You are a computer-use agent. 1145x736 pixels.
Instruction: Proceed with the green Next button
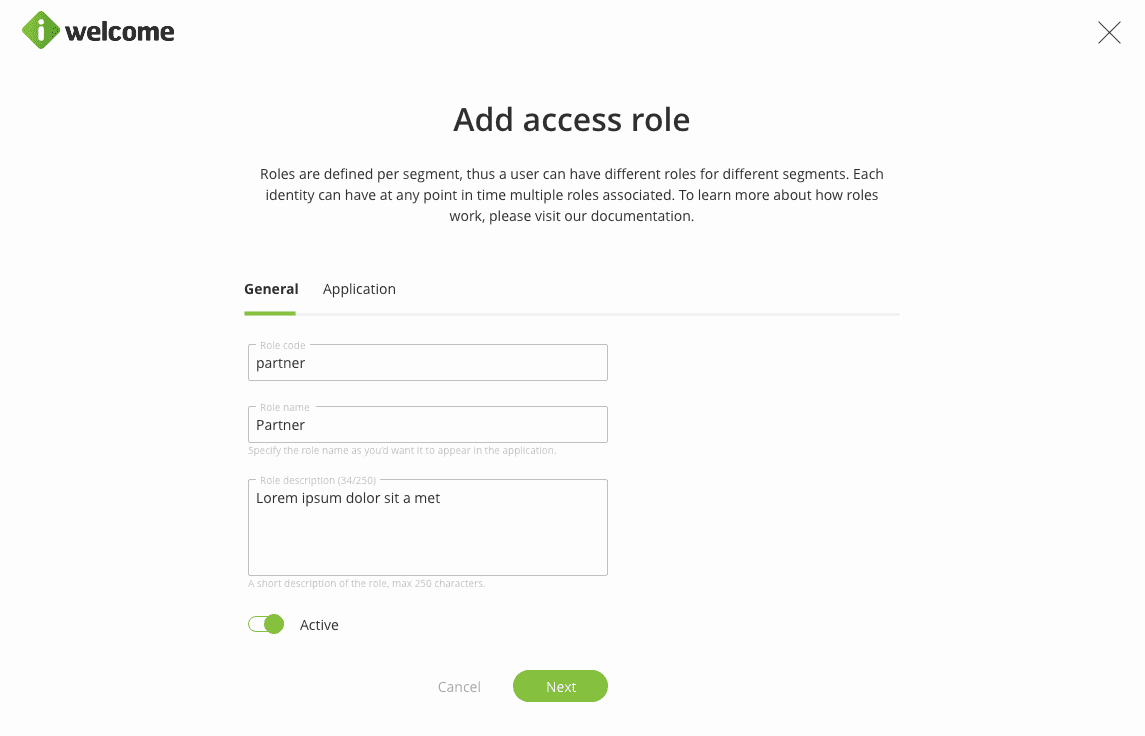coord(560,687)
